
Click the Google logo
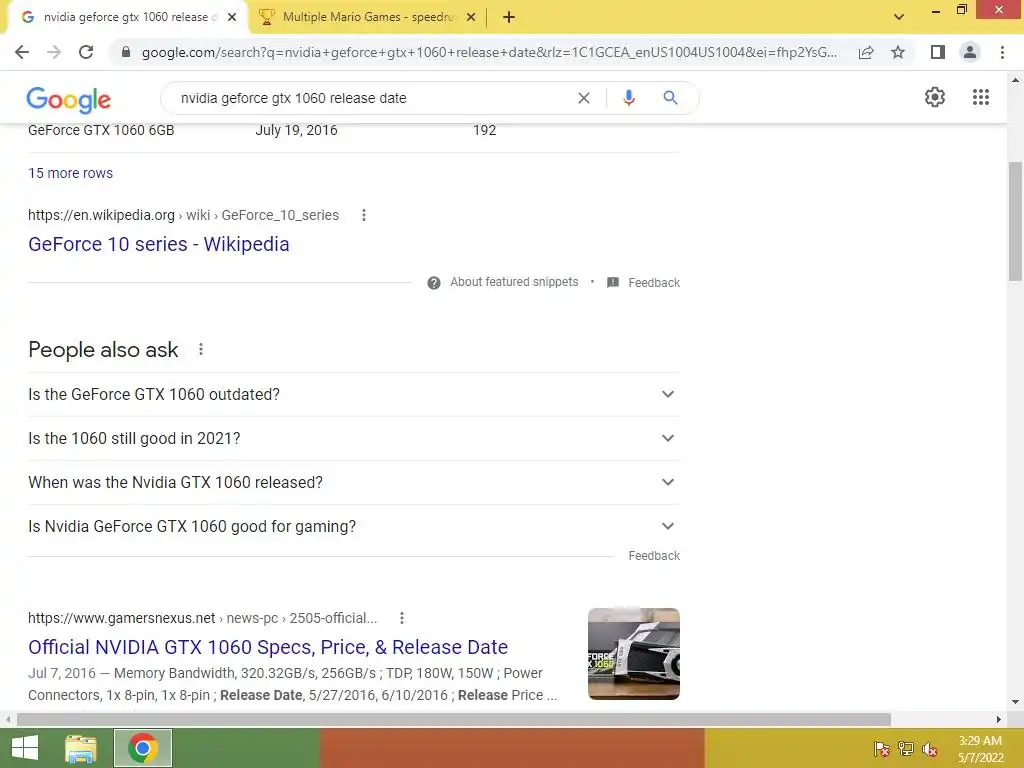pyautogui.click(x=69, y=99)
